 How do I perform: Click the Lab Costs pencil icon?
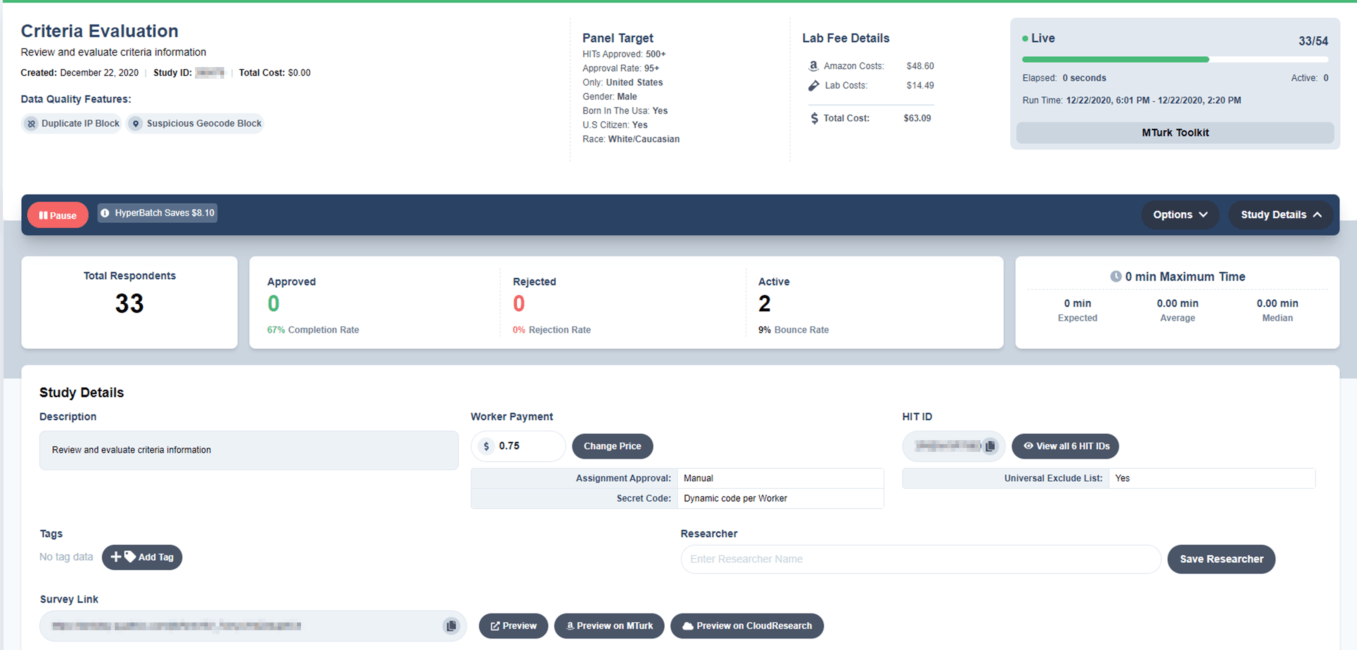(x=813, y=86)
